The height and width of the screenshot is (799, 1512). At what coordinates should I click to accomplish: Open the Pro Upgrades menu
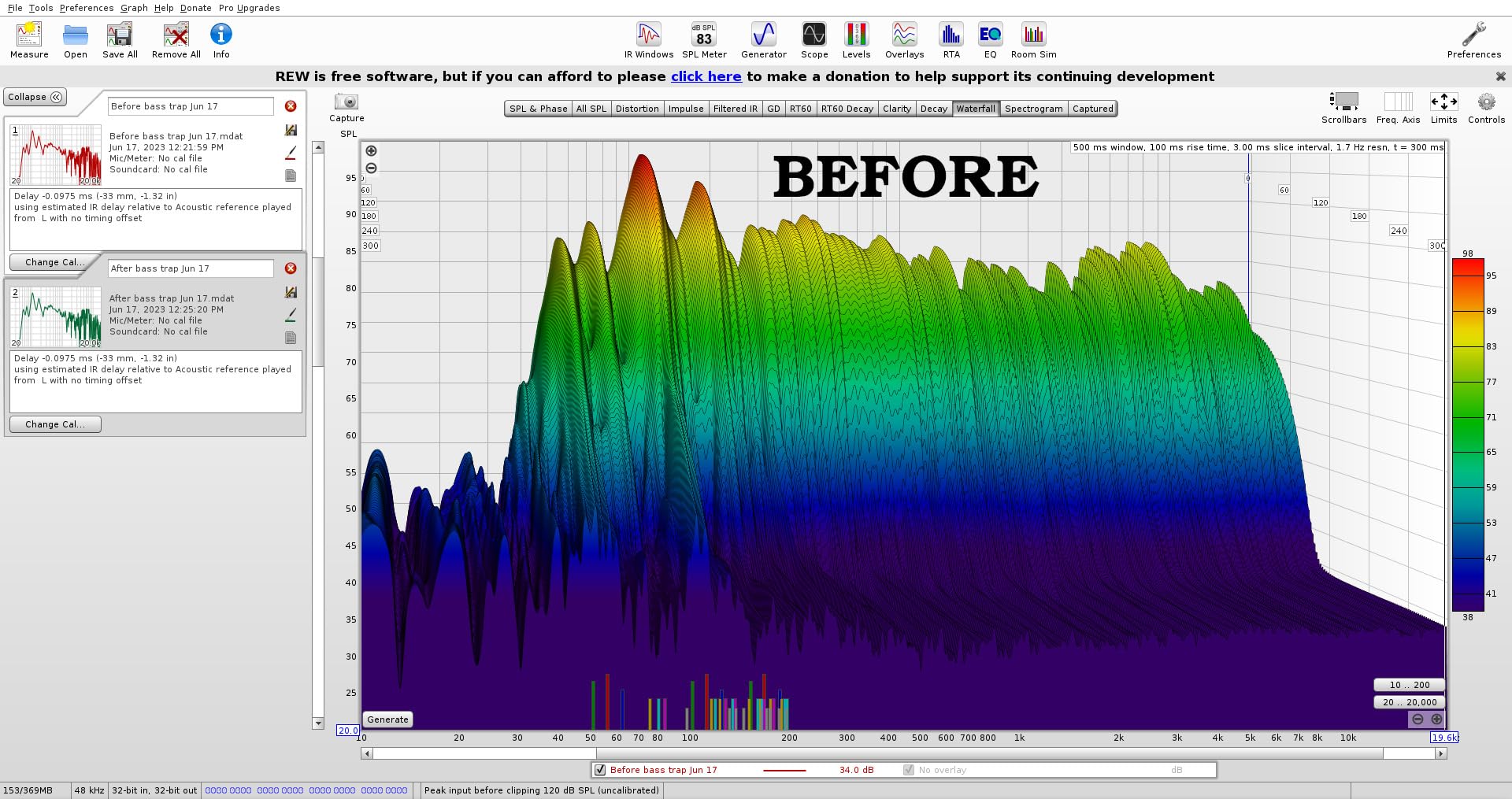[x=249, y=8]
